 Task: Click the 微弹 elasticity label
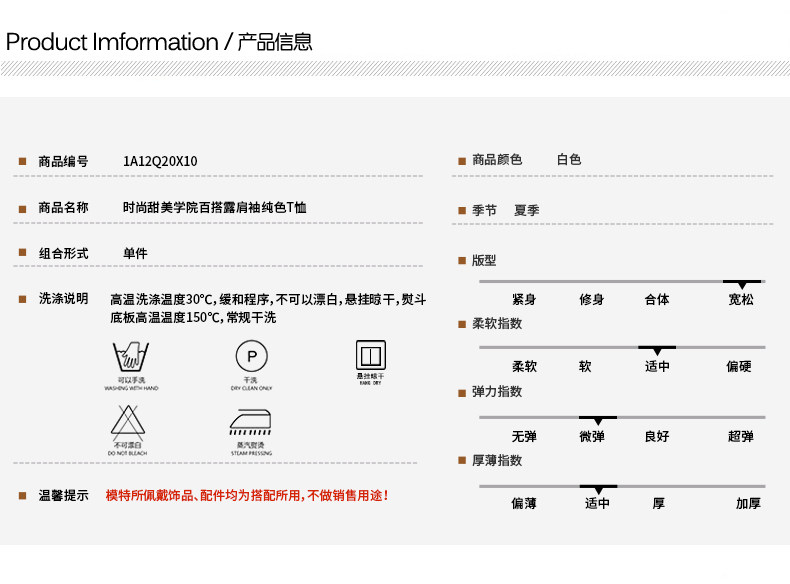(x=591, y=436)
